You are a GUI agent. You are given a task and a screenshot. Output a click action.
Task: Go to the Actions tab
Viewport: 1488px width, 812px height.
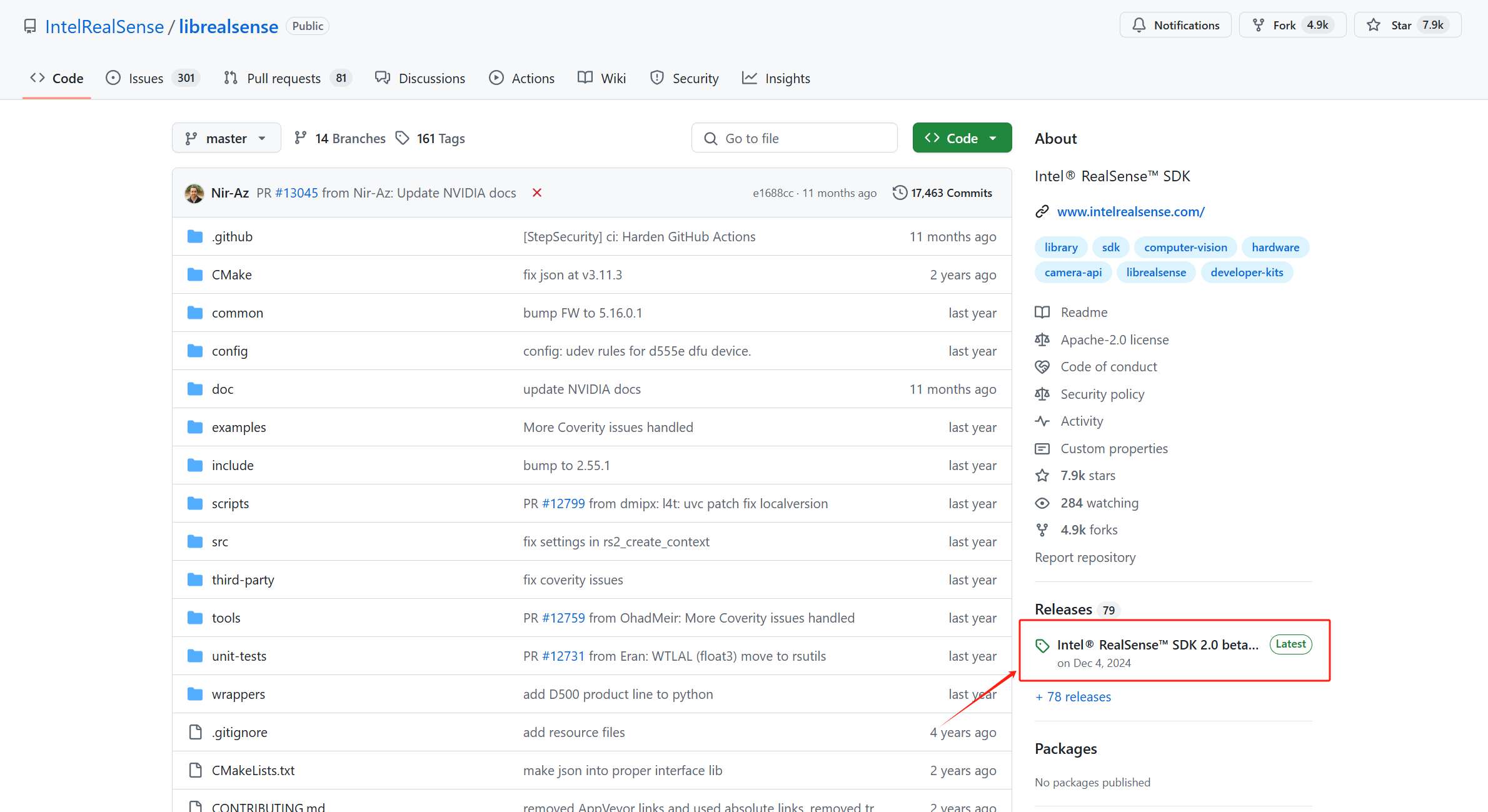coord(522,78)
